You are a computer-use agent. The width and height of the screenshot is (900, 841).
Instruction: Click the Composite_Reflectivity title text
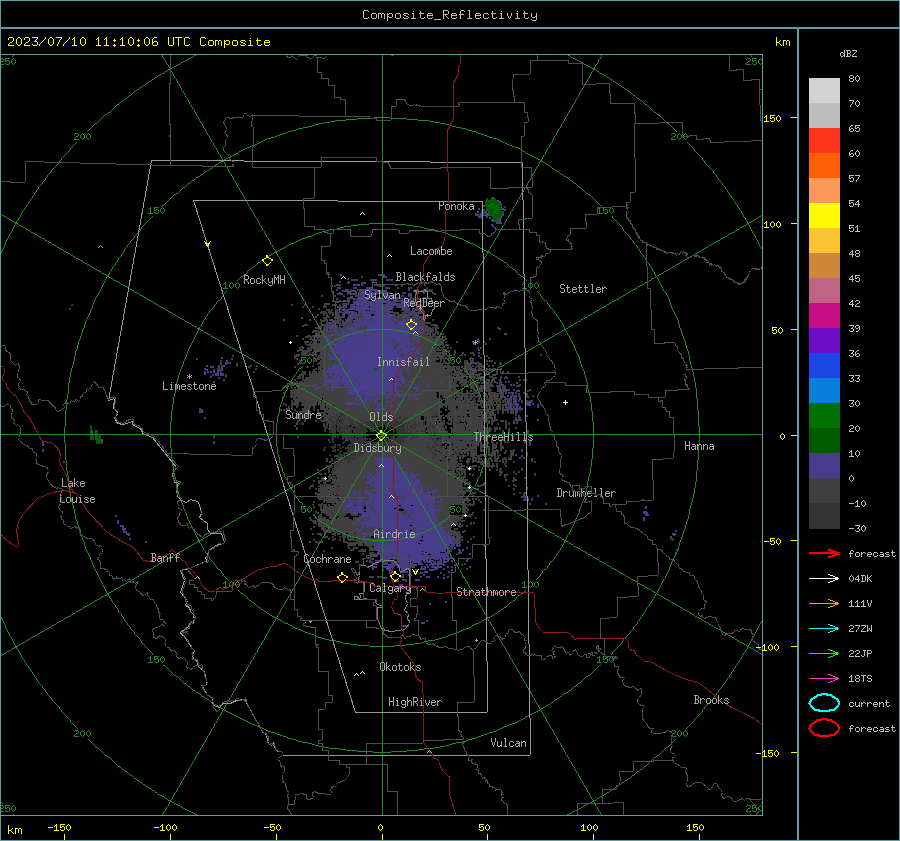click(x=450, y=15)
